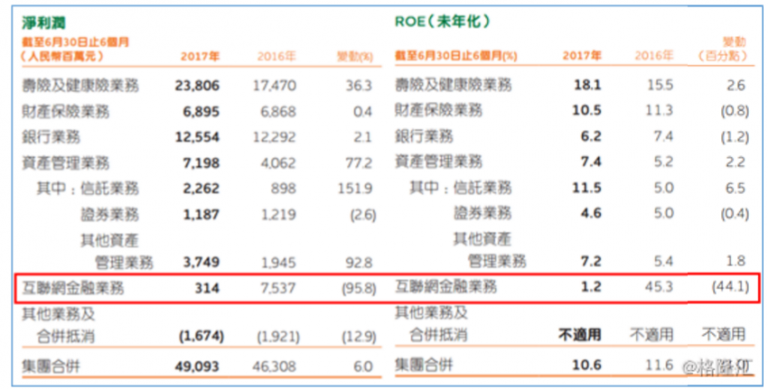The width and height of the screenshot is (768, 389).
Task: Click the highlighted 互聯網金融業務 net profit label
Action: coord(73,288)
